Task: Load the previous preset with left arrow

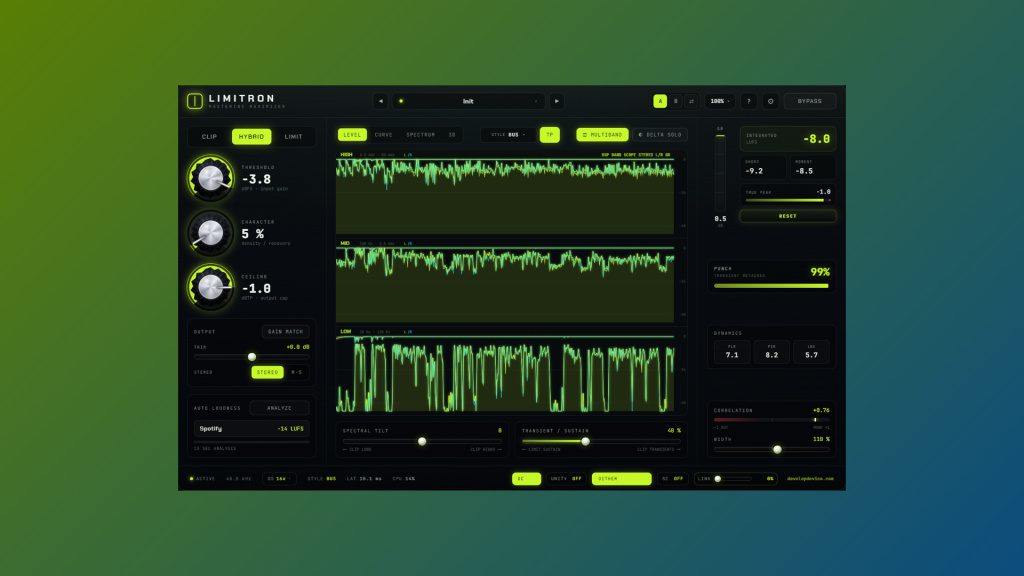Action: pos(381,101)
